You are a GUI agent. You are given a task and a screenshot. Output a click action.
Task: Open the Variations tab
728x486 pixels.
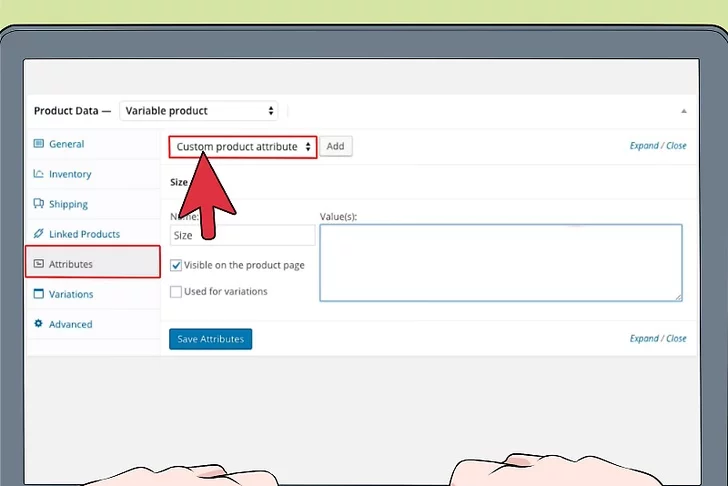pyautogui.click(x=71, y=294)
